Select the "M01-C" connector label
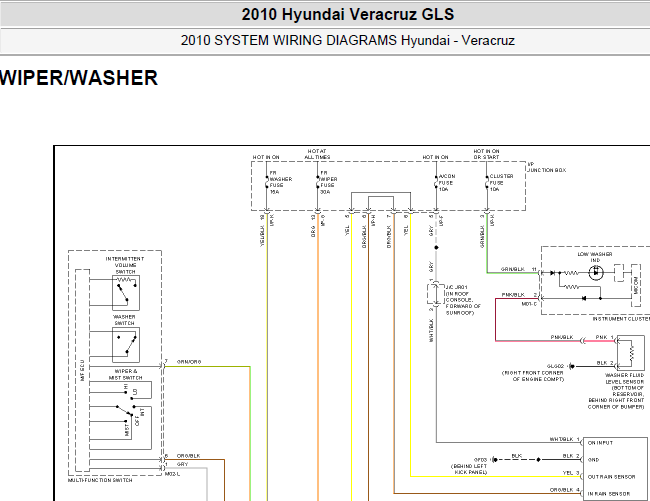The image size is (650, 501). point(529,304)
